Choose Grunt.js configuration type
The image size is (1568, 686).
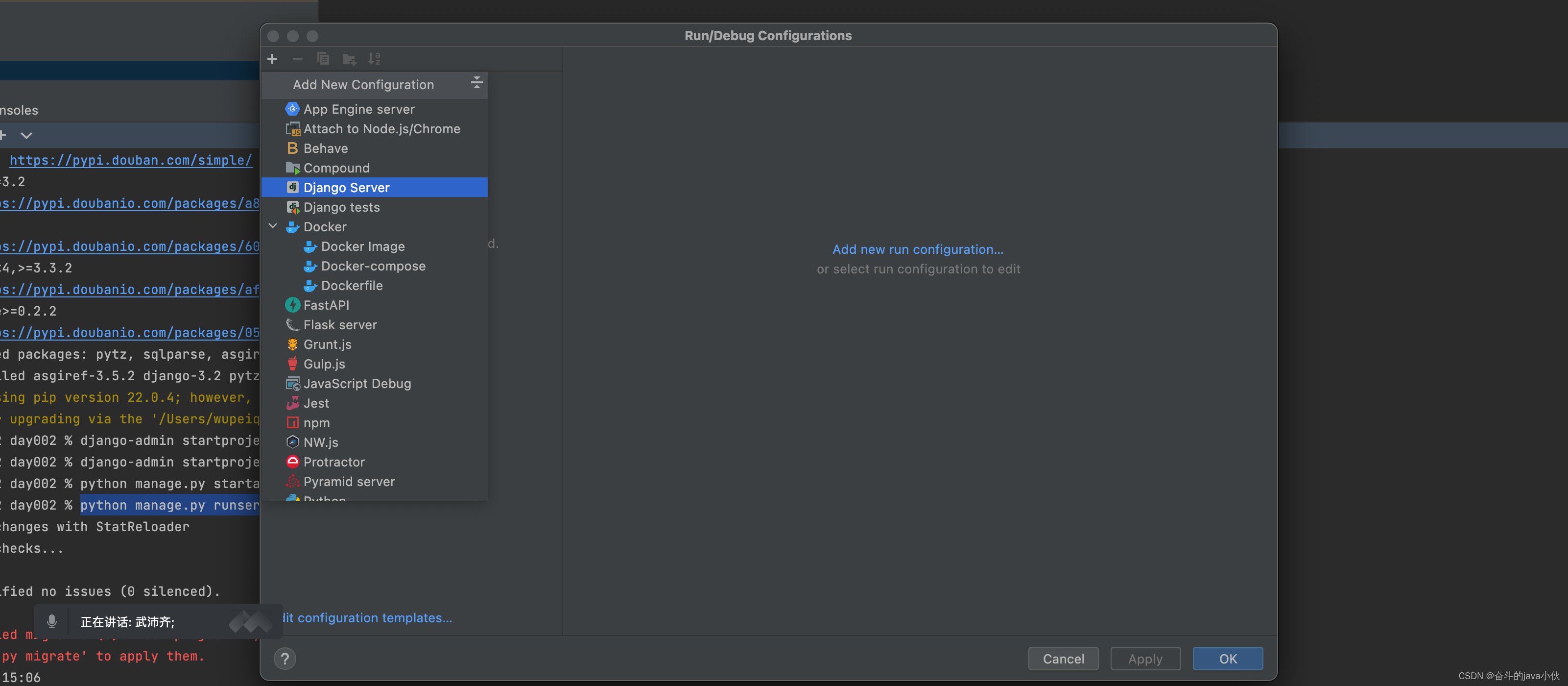(374, 344)
